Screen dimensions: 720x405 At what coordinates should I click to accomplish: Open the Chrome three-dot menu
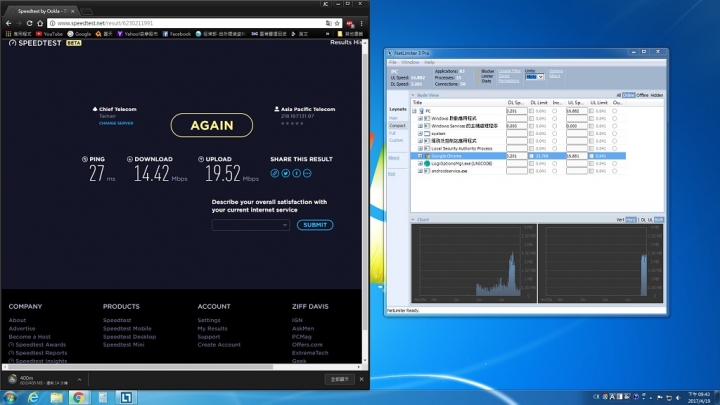click(x=361, y=23)
